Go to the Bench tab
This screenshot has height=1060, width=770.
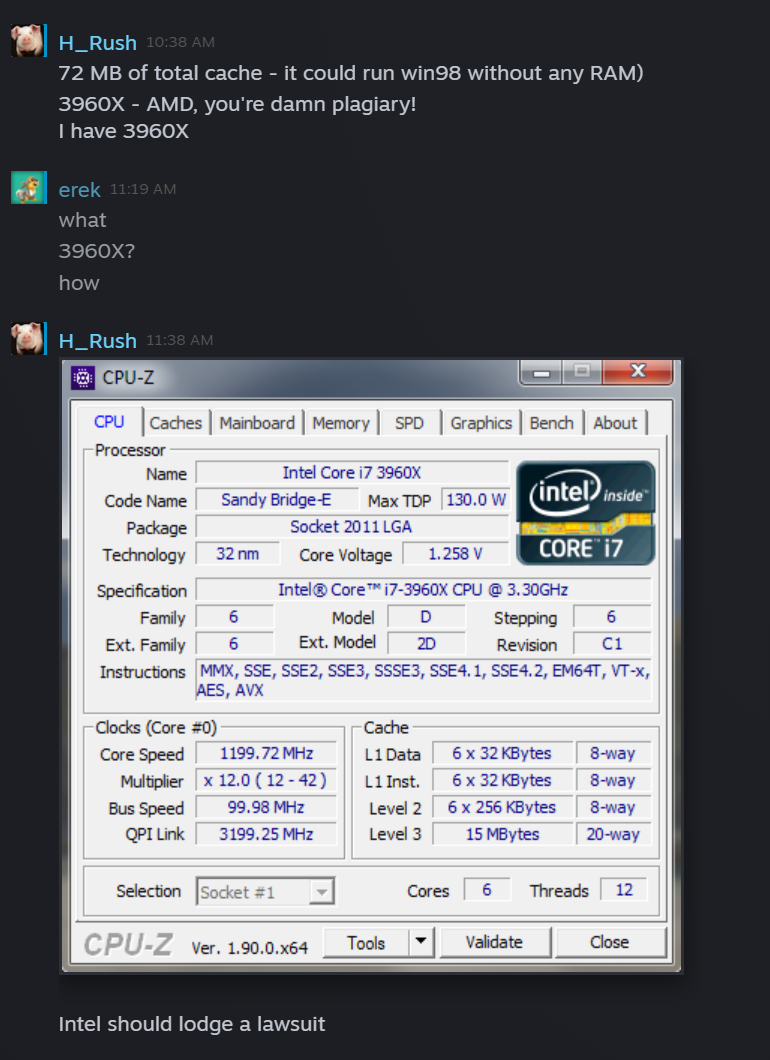click(x=552, y=423)
